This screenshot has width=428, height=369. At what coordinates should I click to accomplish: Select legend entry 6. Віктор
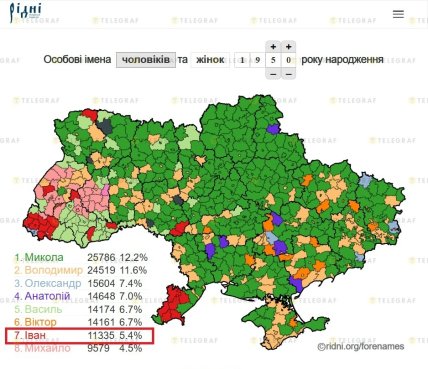[x=35, y=322]
